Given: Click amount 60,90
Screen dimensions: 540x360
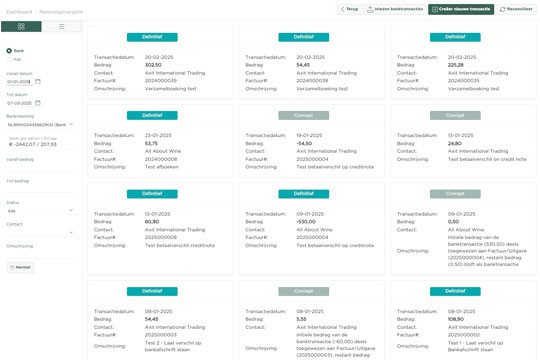Looking at the screenshot, I should (x=152, y=222).
